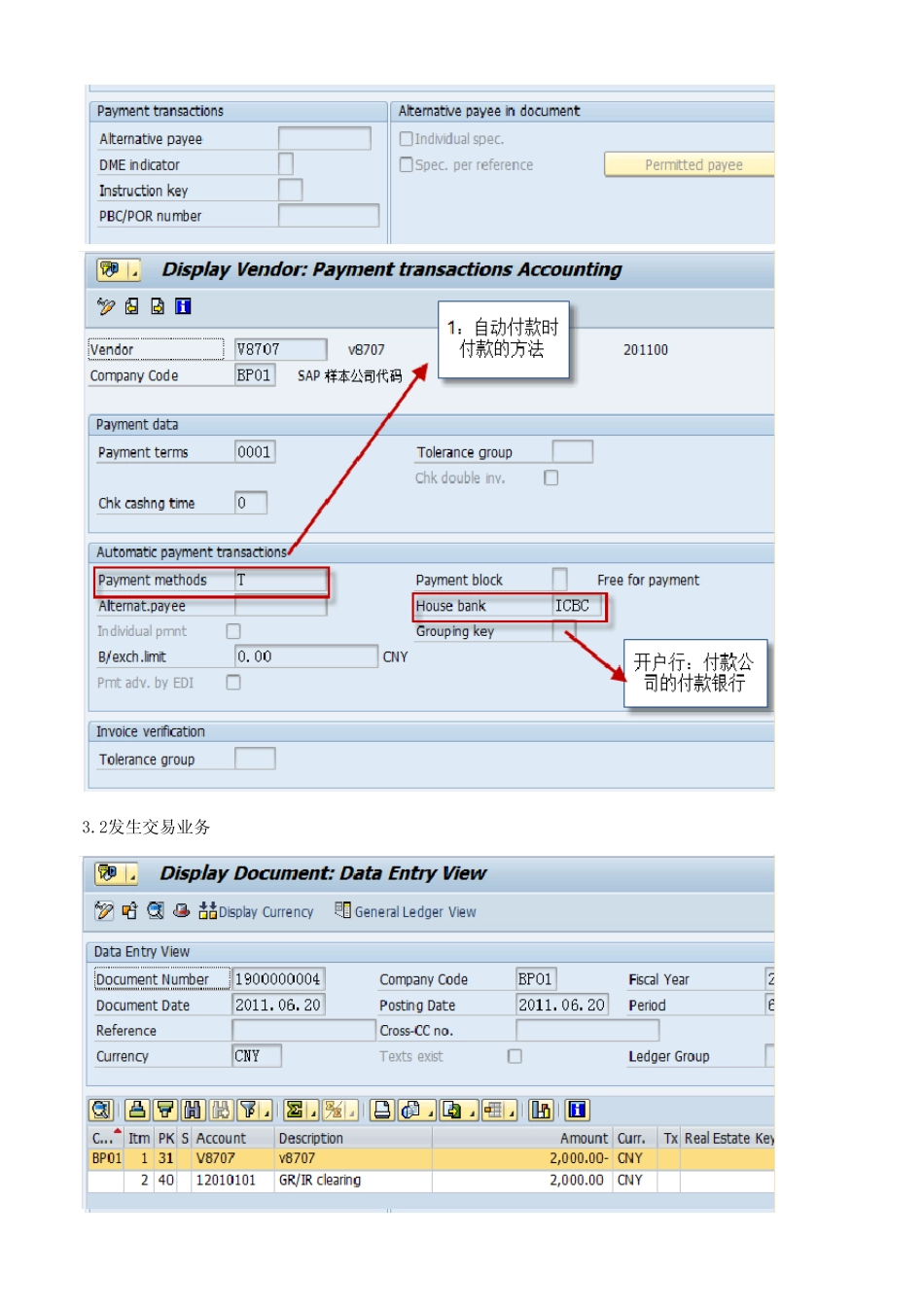Click the Display Currency button
This screenshot has height=1308, width=924.
[256, 911]
